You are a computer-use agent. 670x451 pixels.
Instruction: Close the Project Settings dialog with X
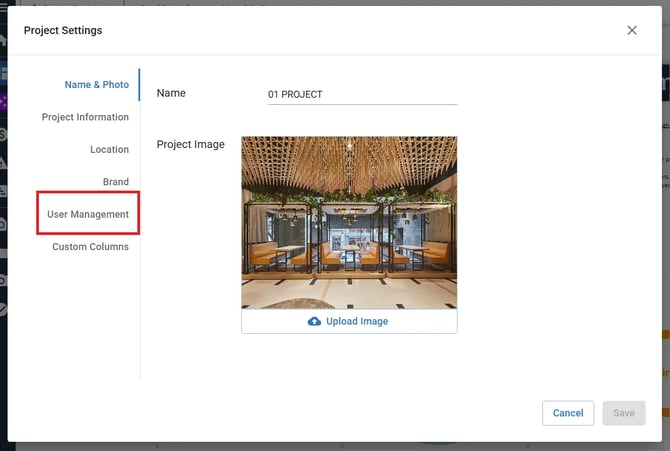tap(632, 30)
